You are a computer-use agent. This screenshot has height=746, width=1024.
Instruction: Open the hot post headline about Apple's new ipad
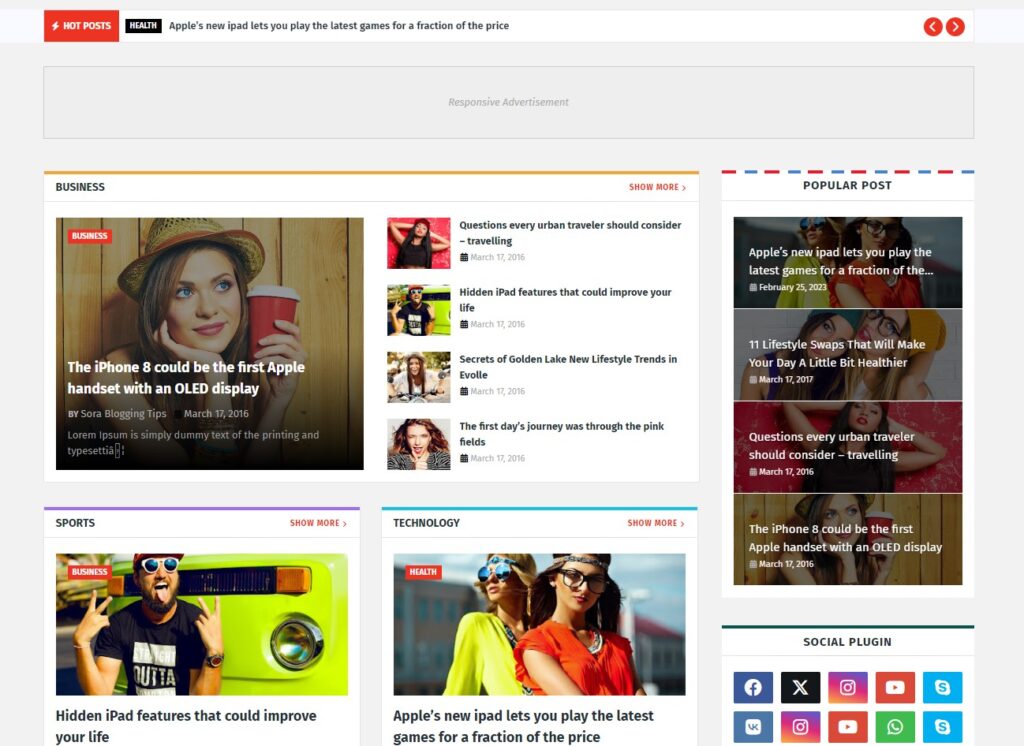[x=338, y=26]
